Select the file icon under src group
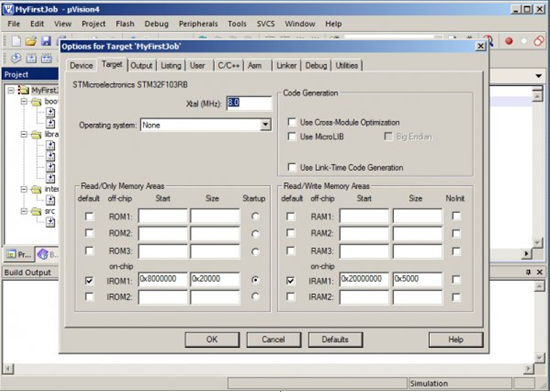Viewport: 550px width, 392px height. click(x=51, y=222)
